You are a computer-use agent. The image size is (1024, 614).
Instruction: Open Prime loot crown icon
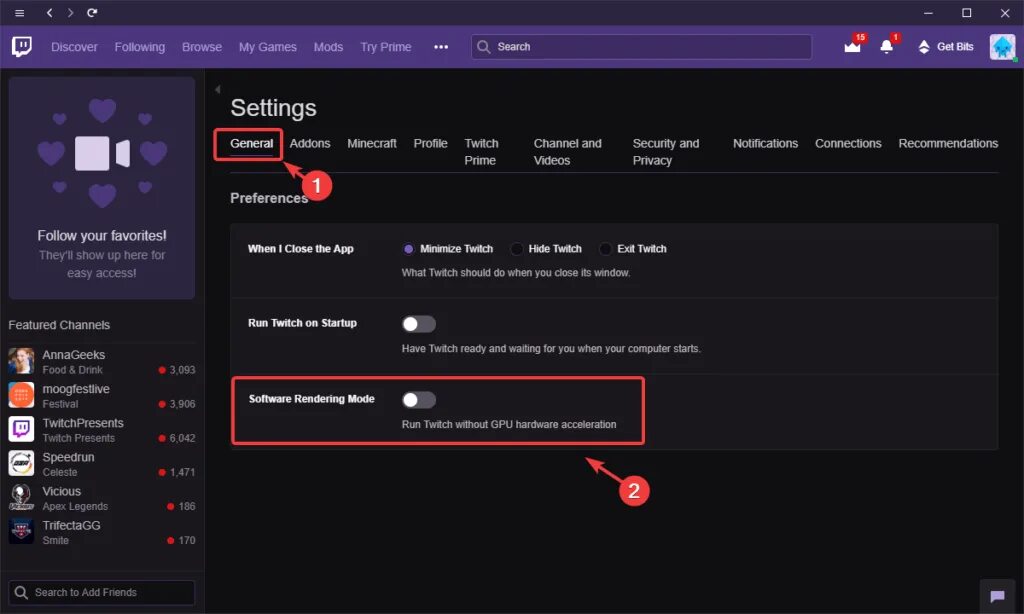[852, 46]
